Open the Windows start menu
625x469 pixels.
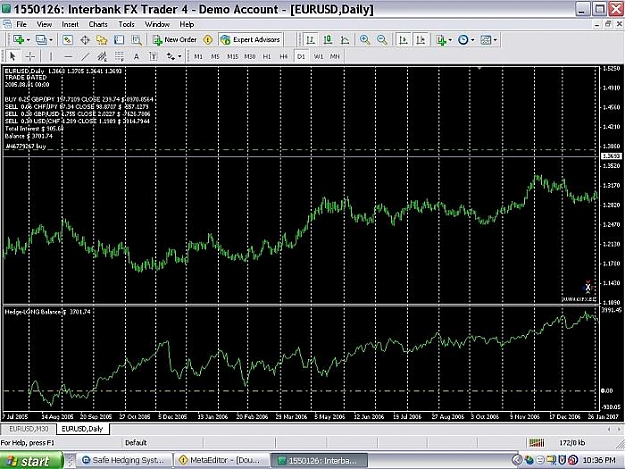[x=31, y=461]
